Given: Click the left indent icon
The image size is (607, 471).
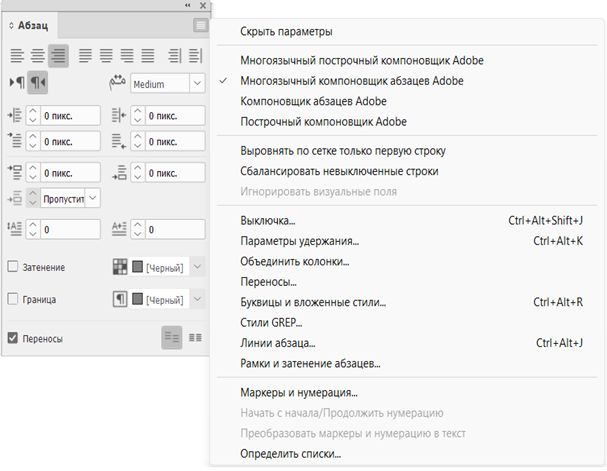Looking at the screenshot, I should click(15, 115).
